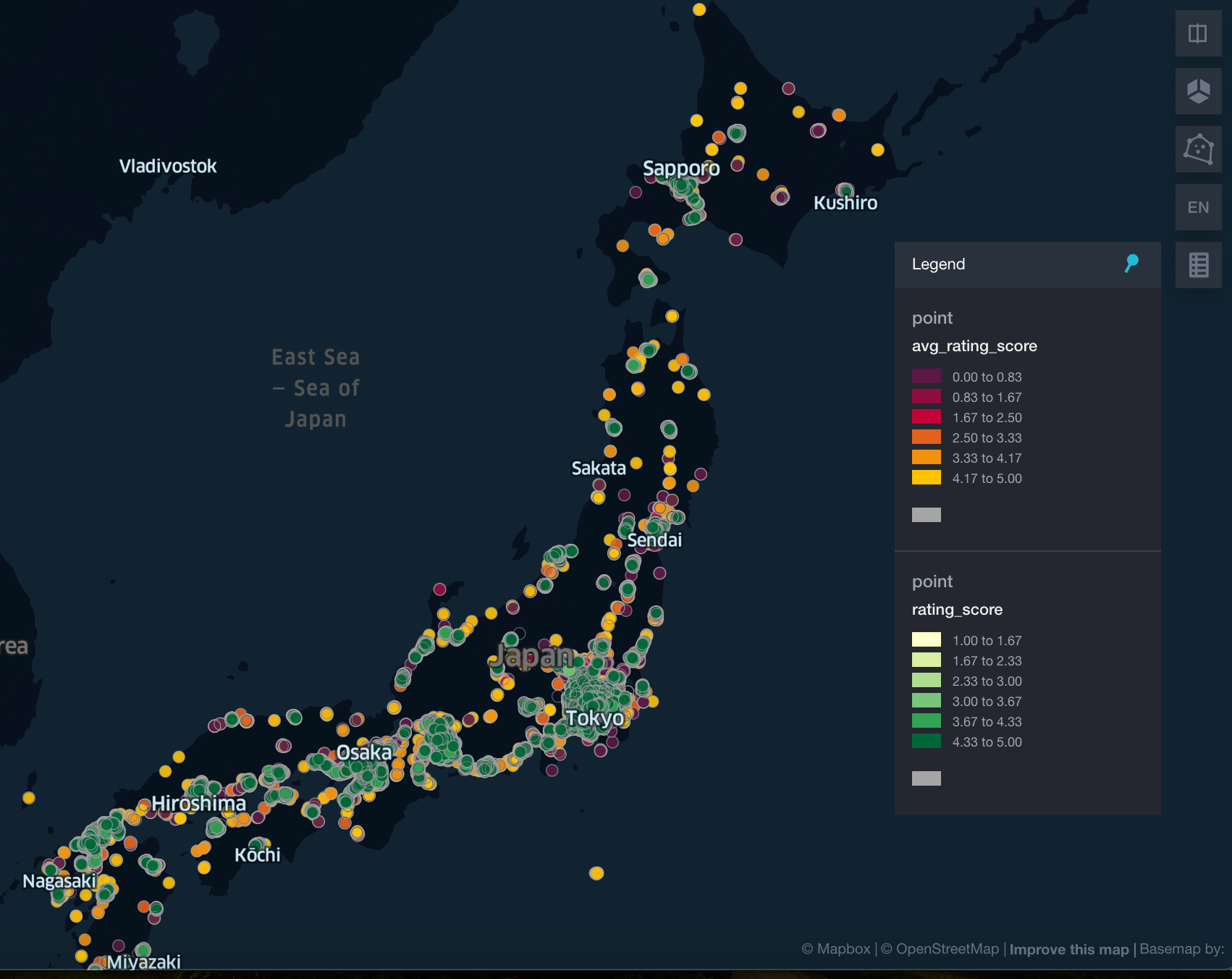Click the isolated yellow point south of Kōchi

pos(595,873)
